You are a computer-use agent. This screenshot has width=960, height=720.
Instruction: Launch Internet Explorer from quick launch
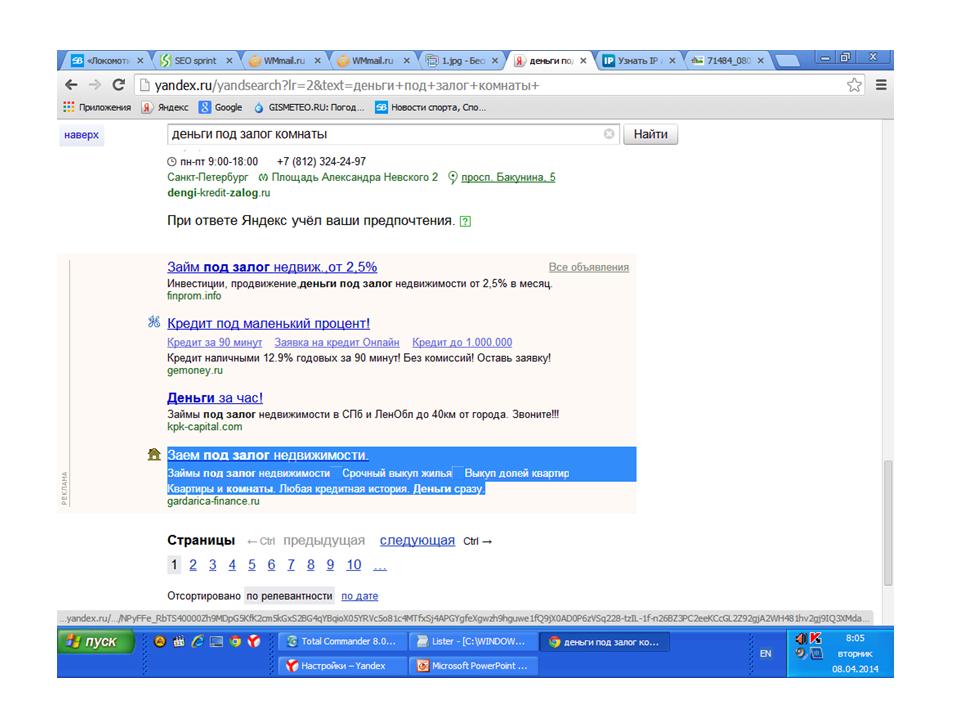[x=197, y=641]
